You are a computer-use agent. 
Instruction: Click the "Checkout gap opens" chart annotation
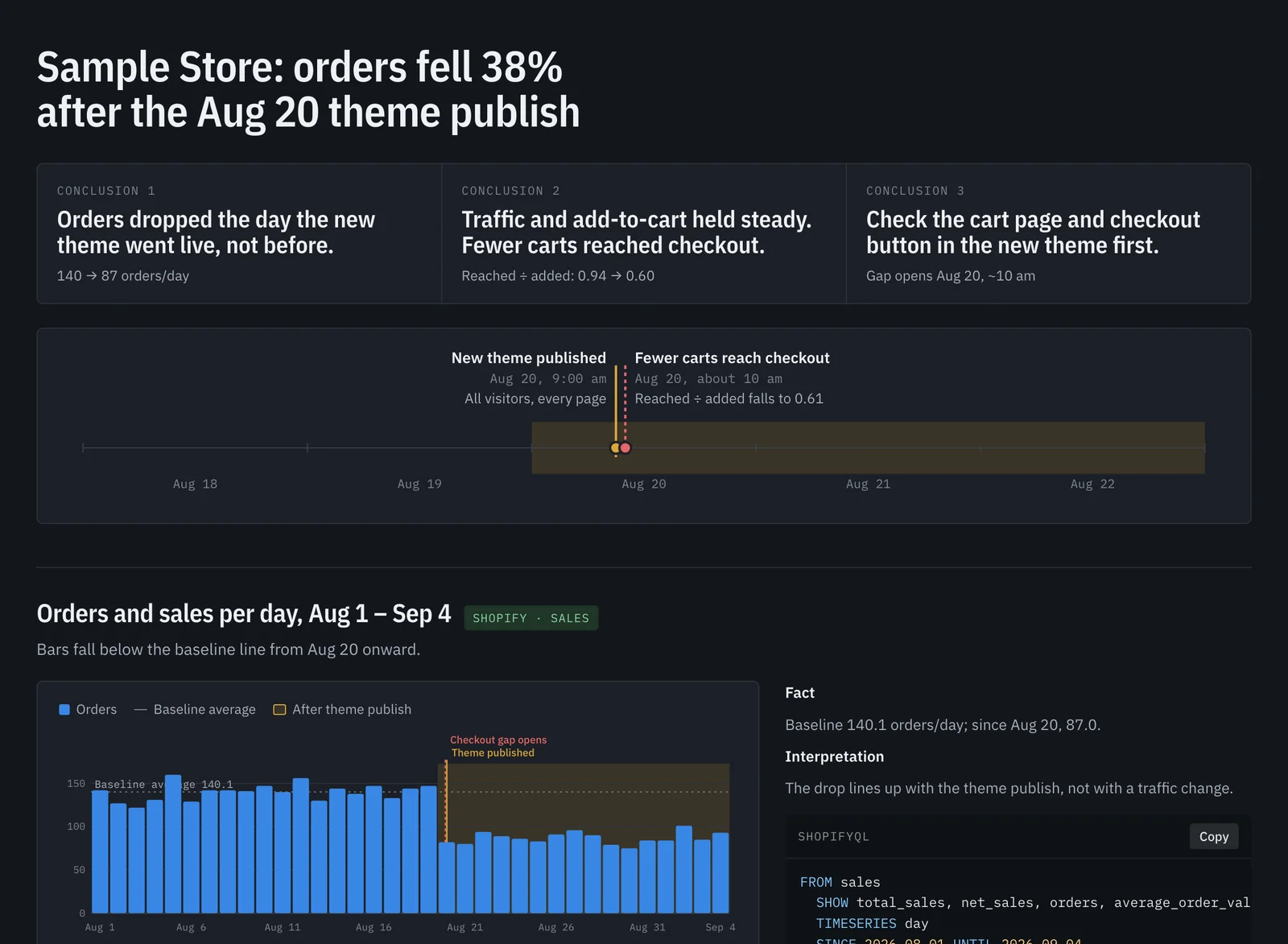tap(498, 740)
